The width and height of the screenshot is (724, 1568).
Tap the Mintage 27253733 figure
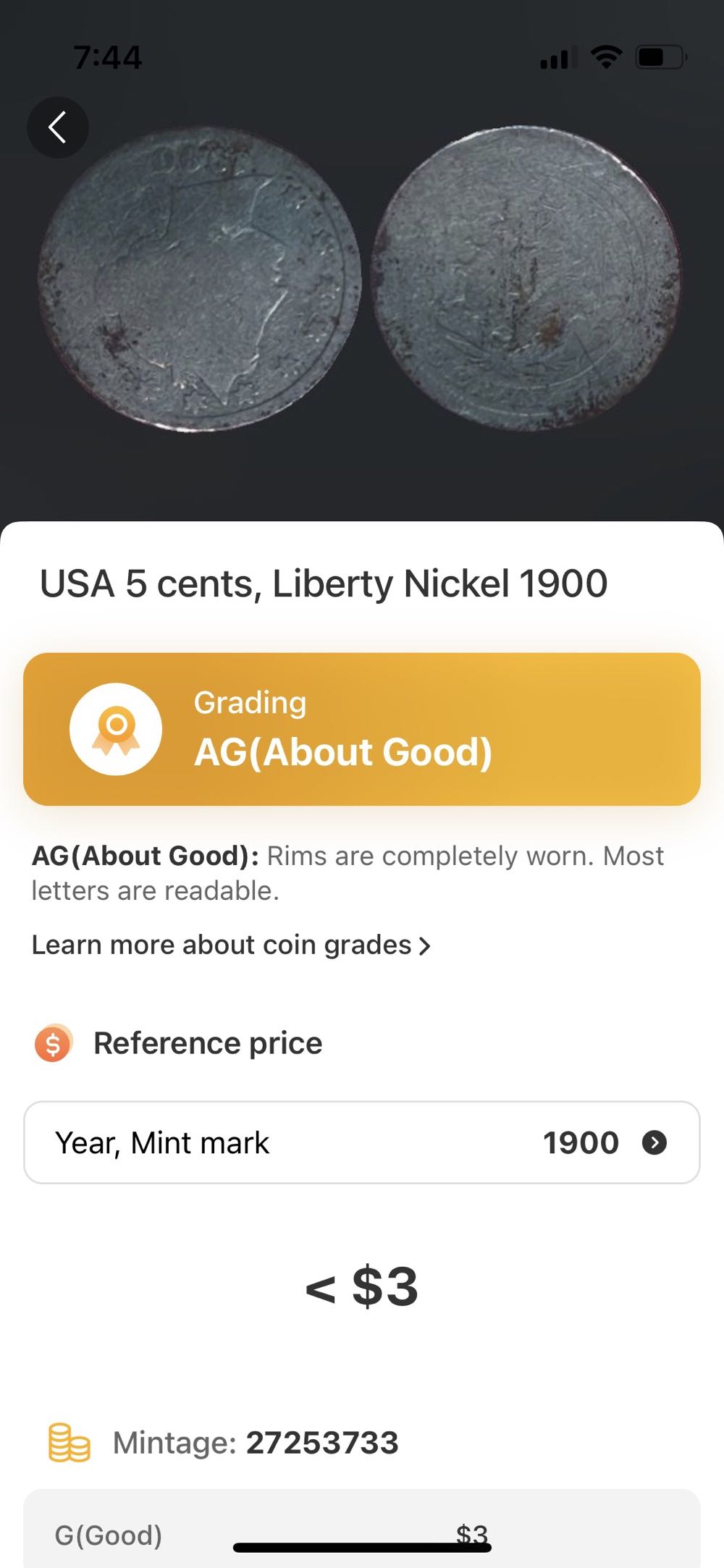322,1443
